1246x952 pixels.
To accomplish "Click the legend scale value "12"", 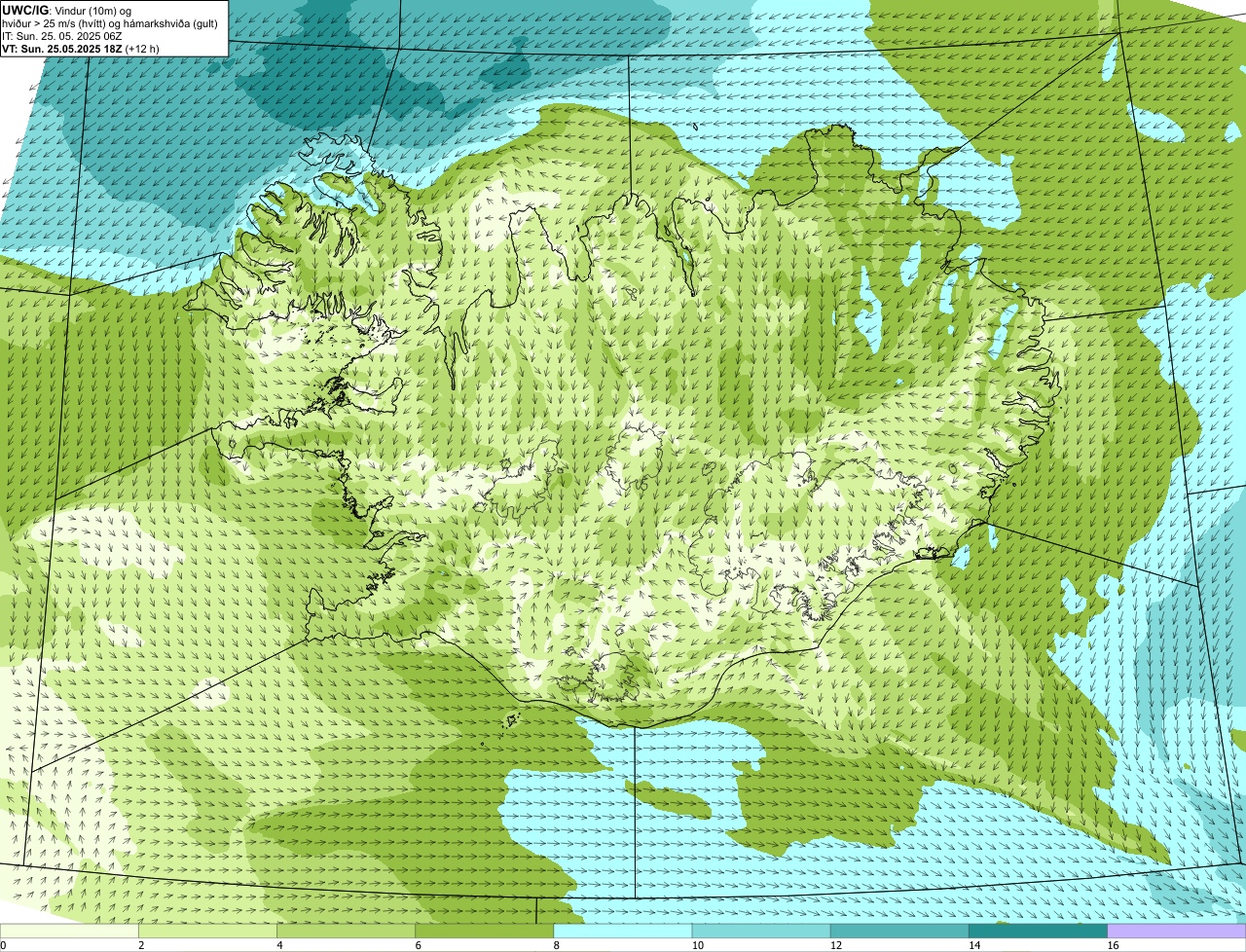I will pyautogui.click(x=836, y=945).
